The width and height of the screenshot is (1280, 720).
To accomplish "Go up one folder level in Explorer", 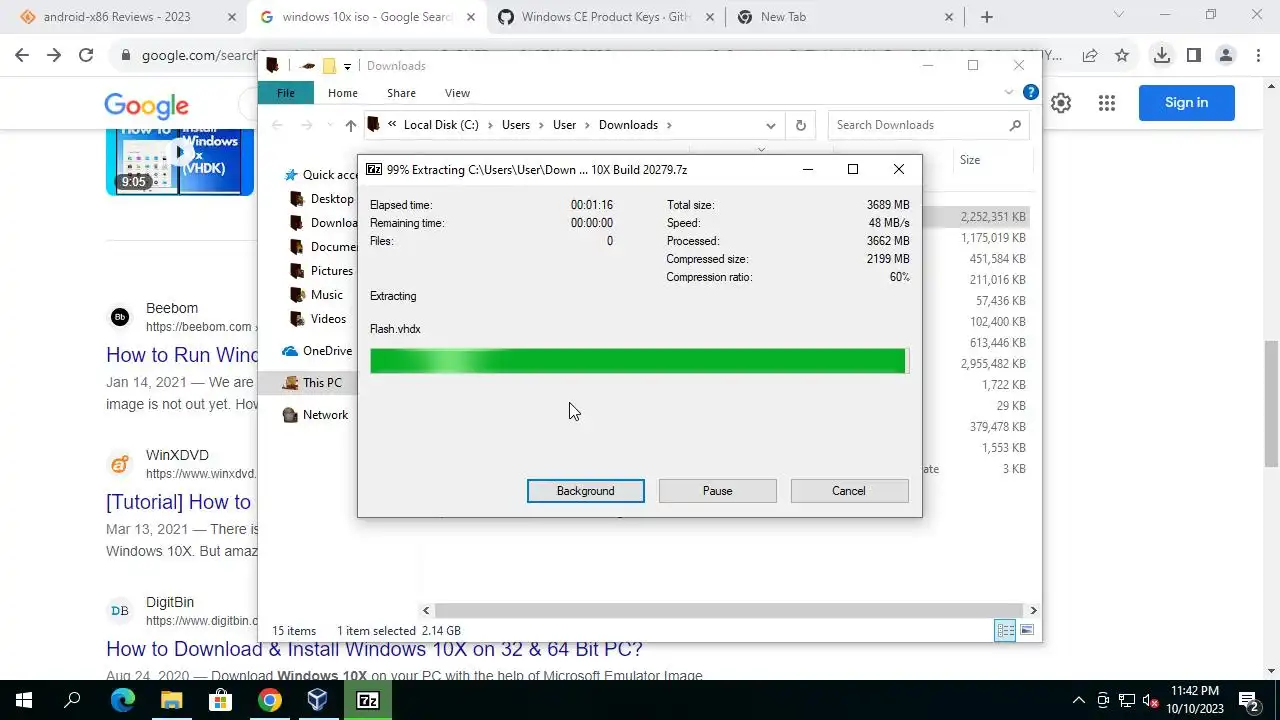I will (x=350, y=125).
